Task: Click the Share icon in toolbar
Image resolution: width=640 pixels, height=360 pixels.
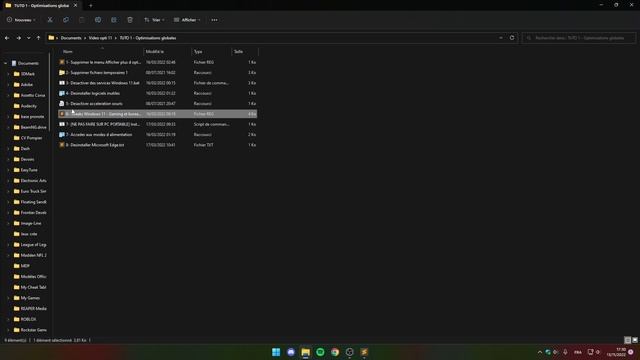Action: 114,20
